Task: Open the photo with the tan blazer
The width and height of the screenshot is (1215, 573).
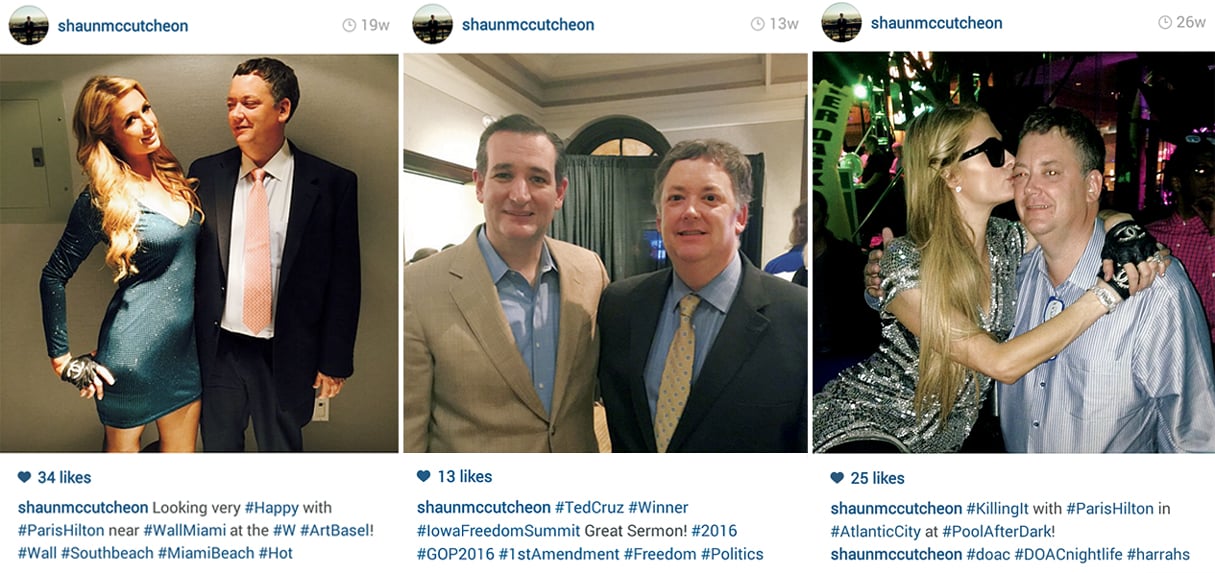Action: [605, 253]
